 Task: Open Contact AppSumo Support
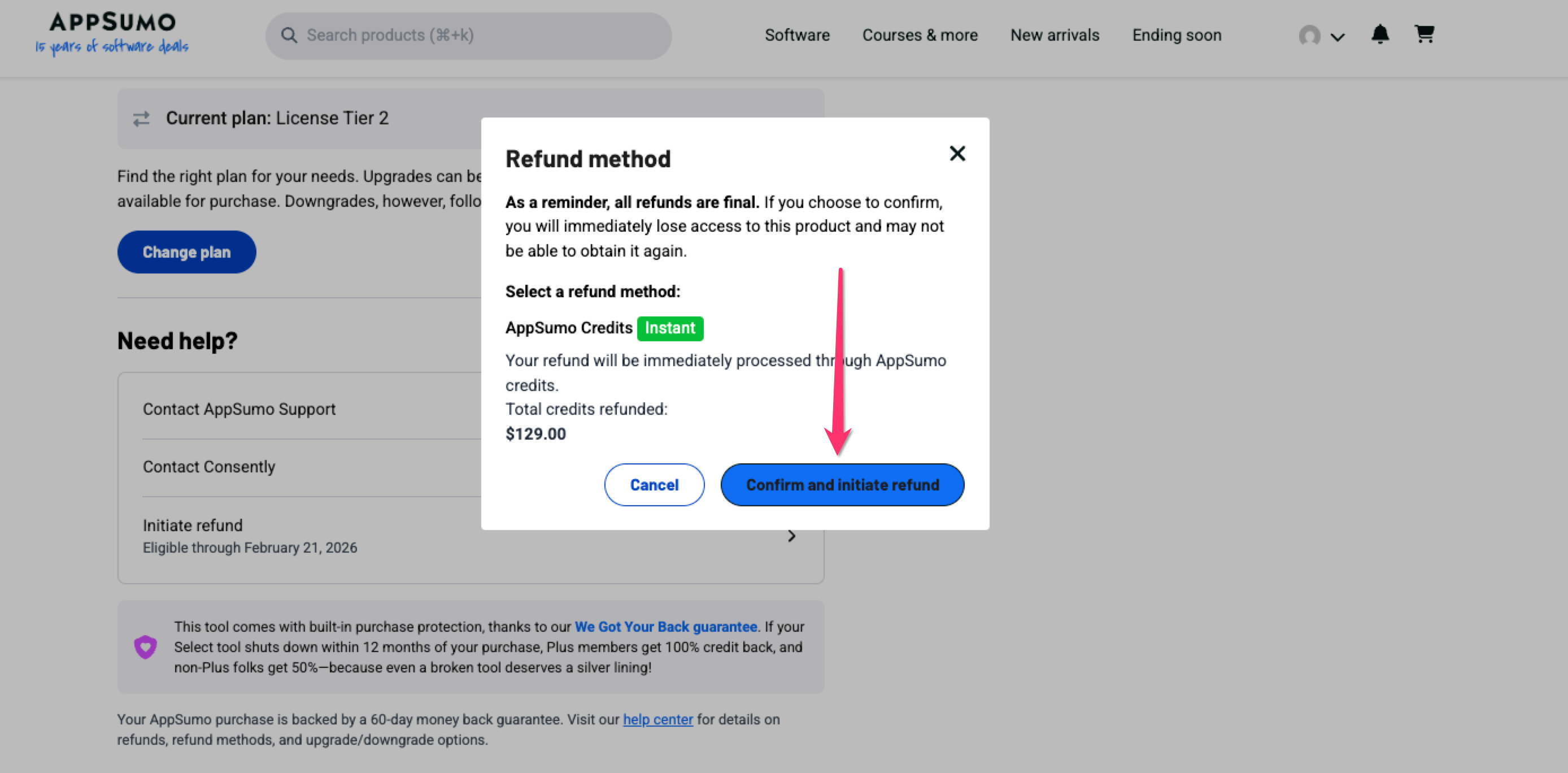pos(239,409)
